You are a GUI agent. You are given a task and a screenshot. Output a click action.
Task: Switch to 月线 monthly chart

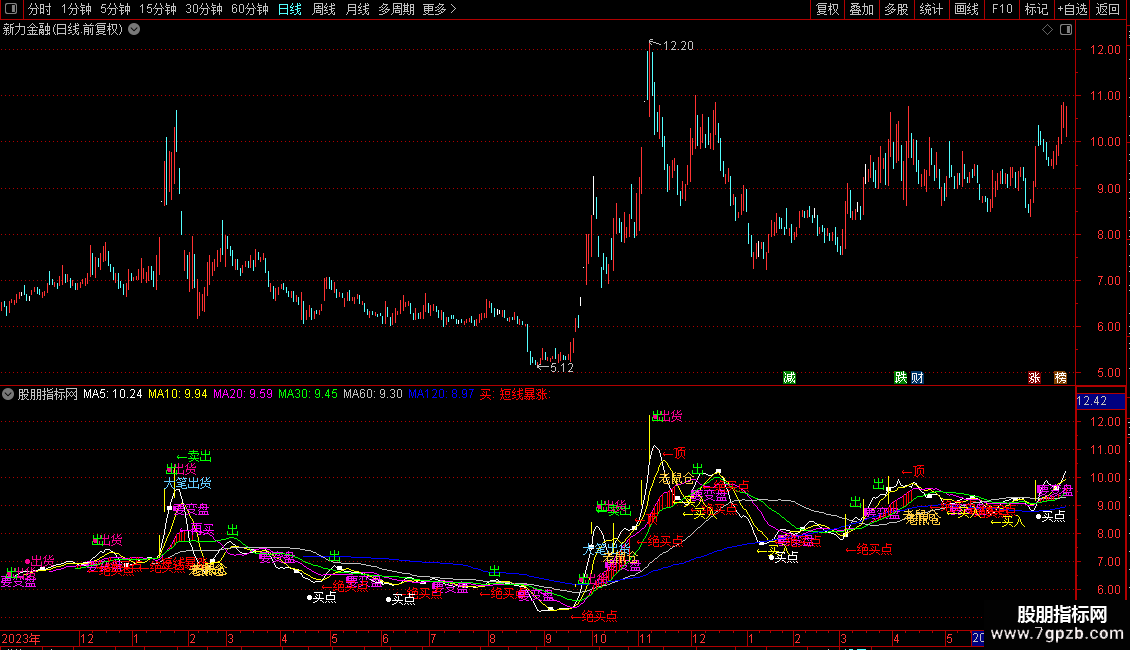click(357, 9)
